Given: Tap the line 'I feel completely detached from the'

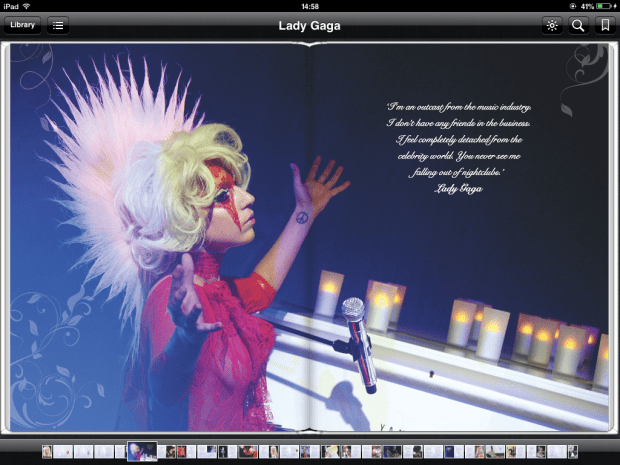Looking at the screenshot, I should pos(459,140).
